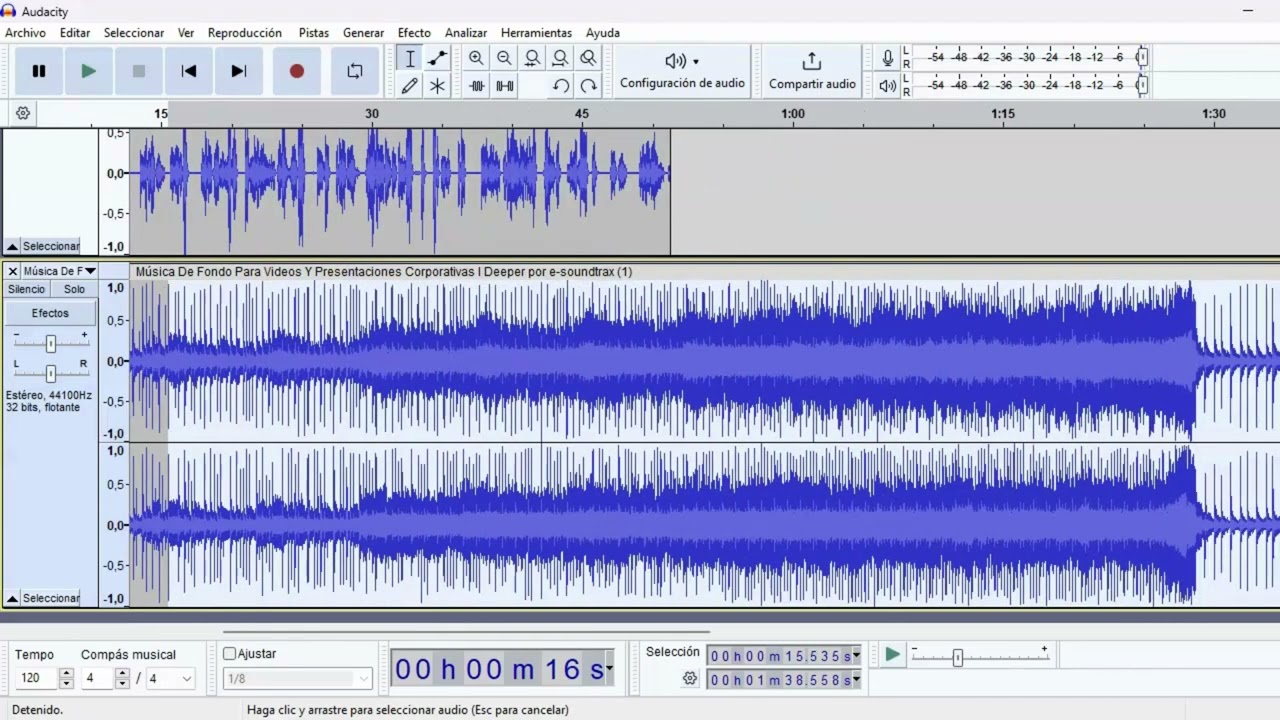Viewport: 1280px width, 720px height.
Task: Open Música De F track dropdown menu
Action: 59,271
